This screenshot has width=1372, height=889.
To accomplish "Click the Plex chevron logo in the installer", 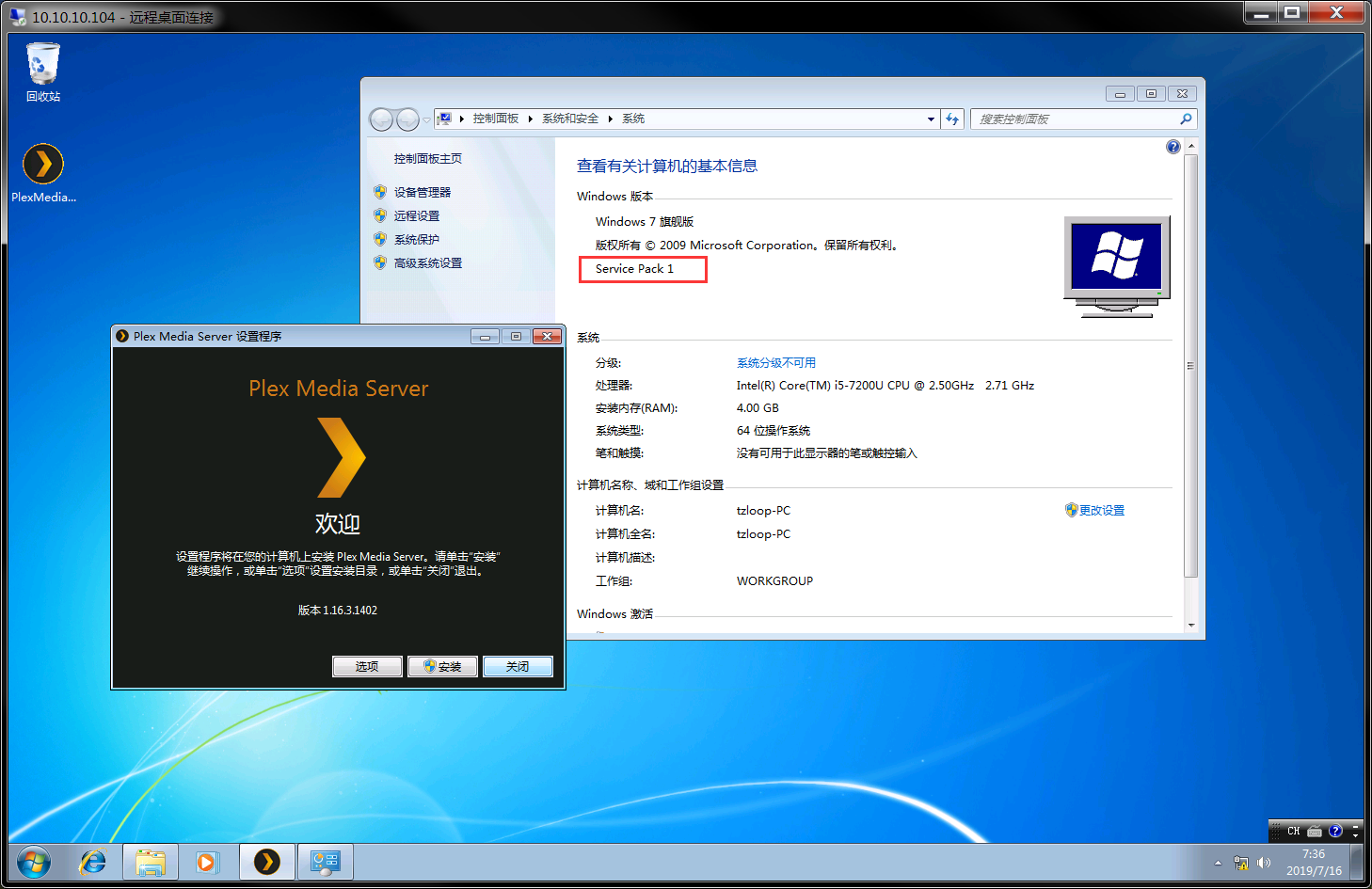I will coord(341,457).
